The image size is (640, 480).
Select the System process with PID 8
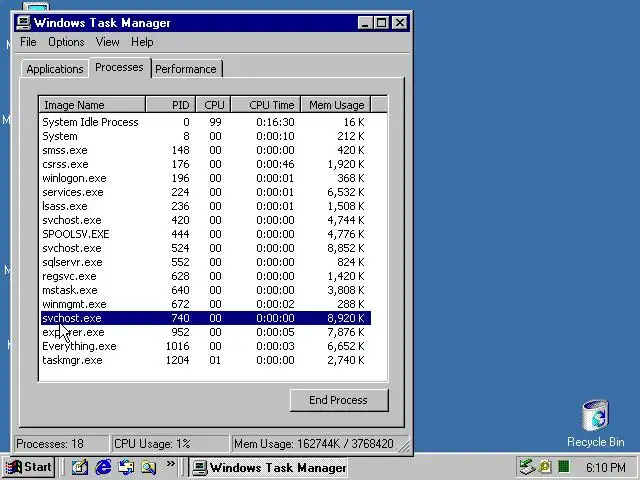click(x=206, y=136)
